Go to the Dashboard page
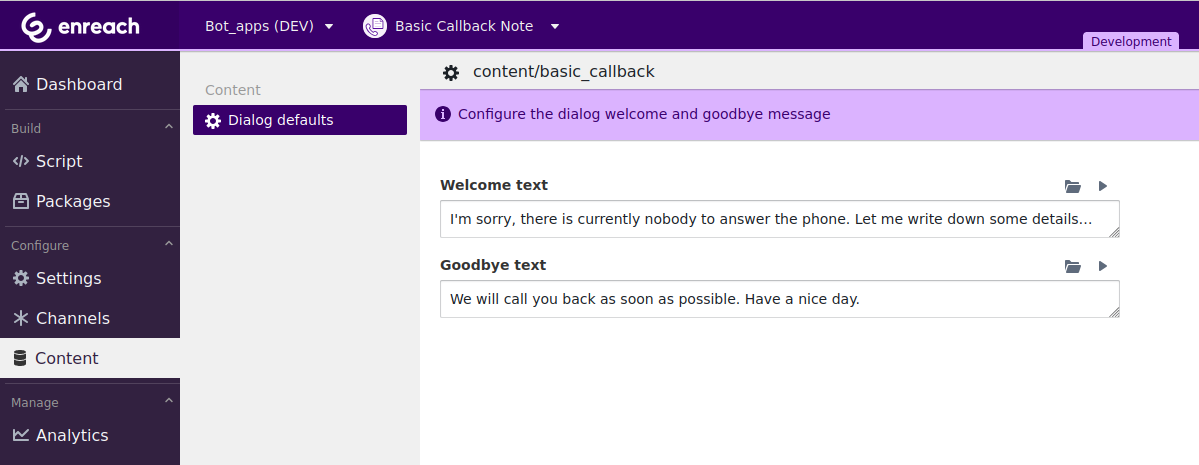 [x=79, y=84]
